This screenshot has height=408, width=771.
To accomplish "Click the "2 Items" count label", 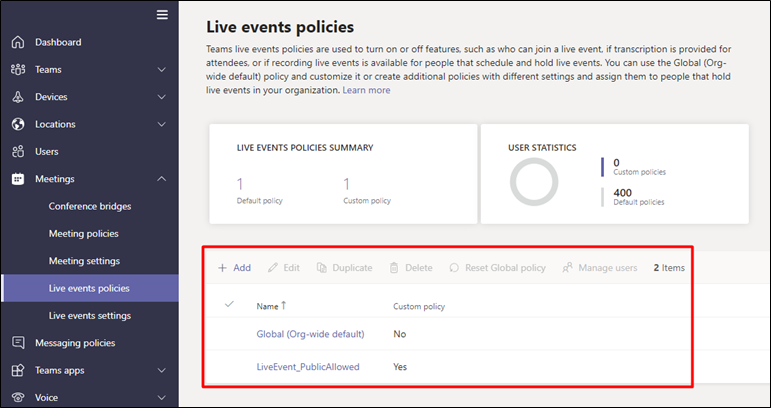I will tap(669, 268).
